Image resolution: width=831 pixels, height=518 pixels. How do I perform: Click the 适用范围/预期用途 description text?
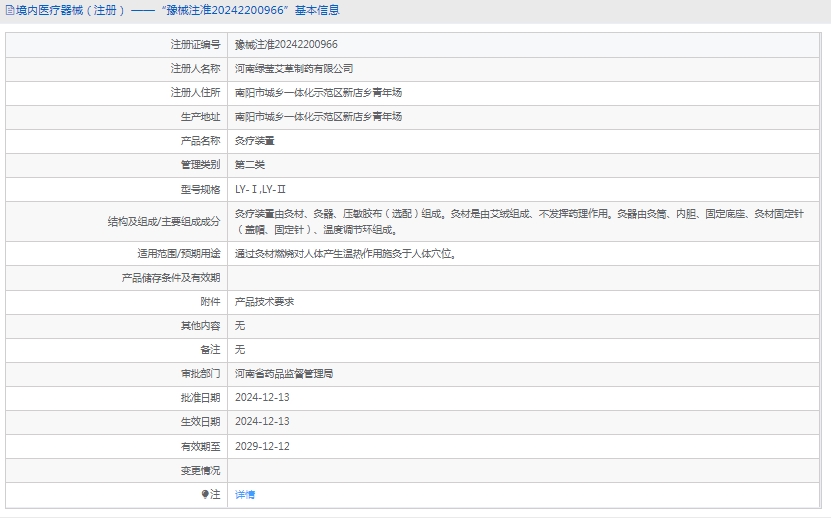pyautogui.click(x=346, y=254)
